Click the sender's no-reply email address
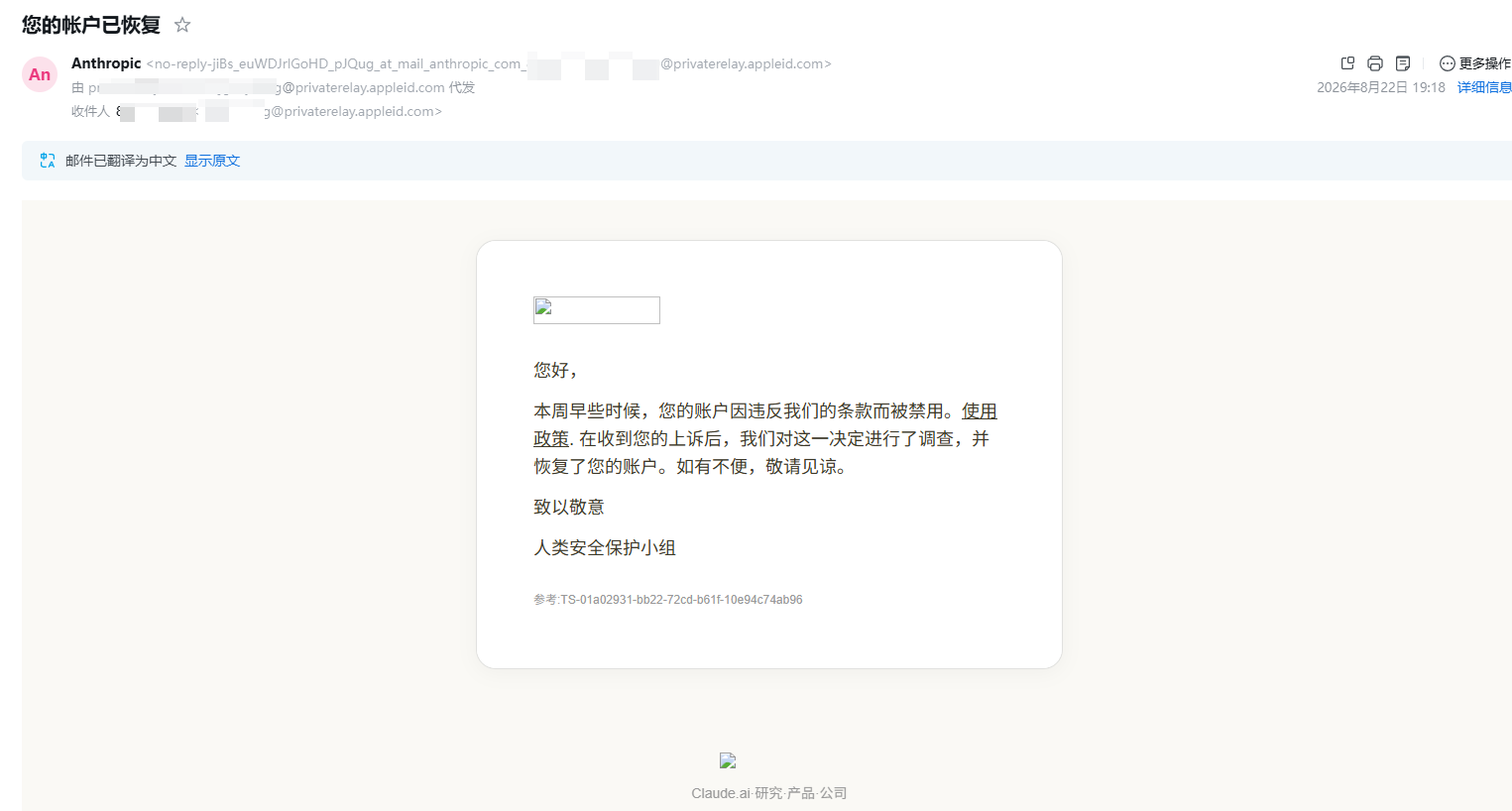Screen dimensions: 1512x811 pyautogui.click(x=489, y=63)
